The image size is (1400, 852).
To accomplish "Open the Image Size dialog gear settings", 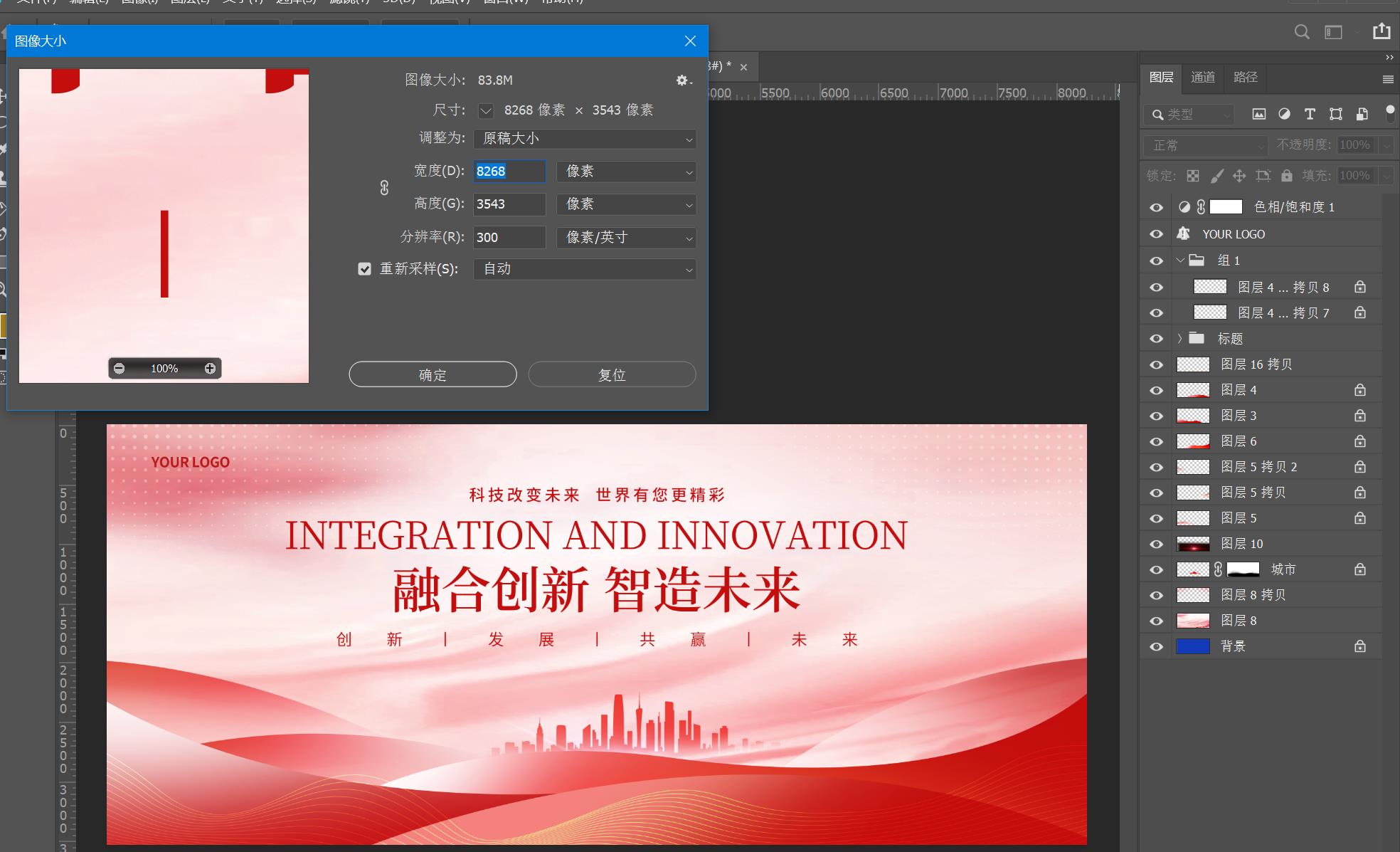I will [x=684, y=80].
